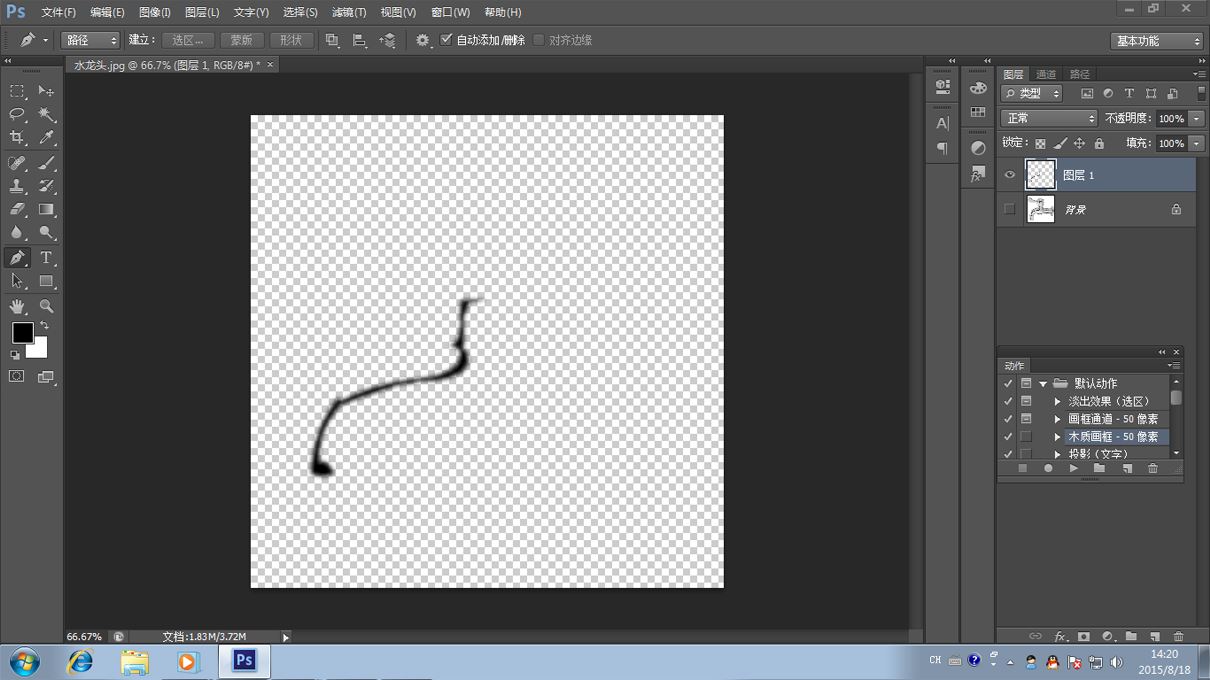Select the Blur tool
This screenshot has height=680, width=1210.
pyautogui.click(x=17, y=233)
